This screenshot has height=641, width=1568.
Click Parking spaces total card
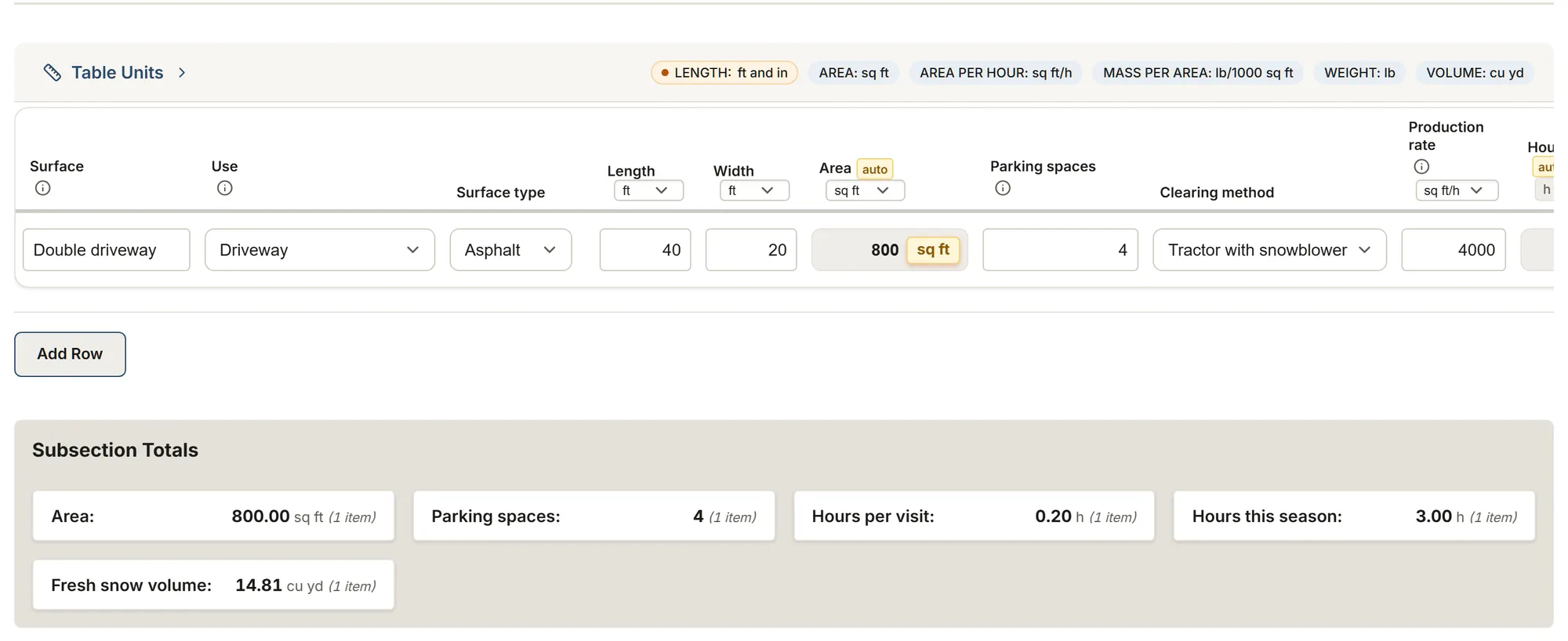593,516
